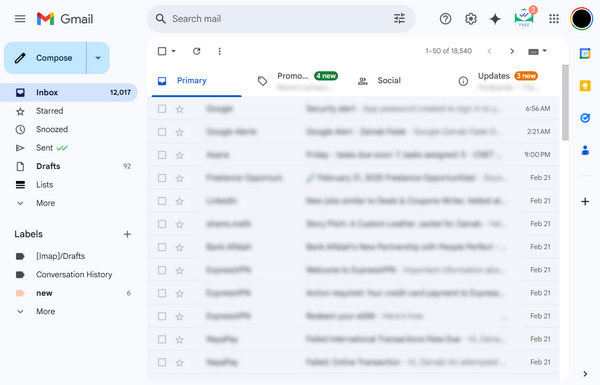Select the Freelance Opportunities email checkbox
Viewport: 600px width, 385px height.
pos(162,178)
